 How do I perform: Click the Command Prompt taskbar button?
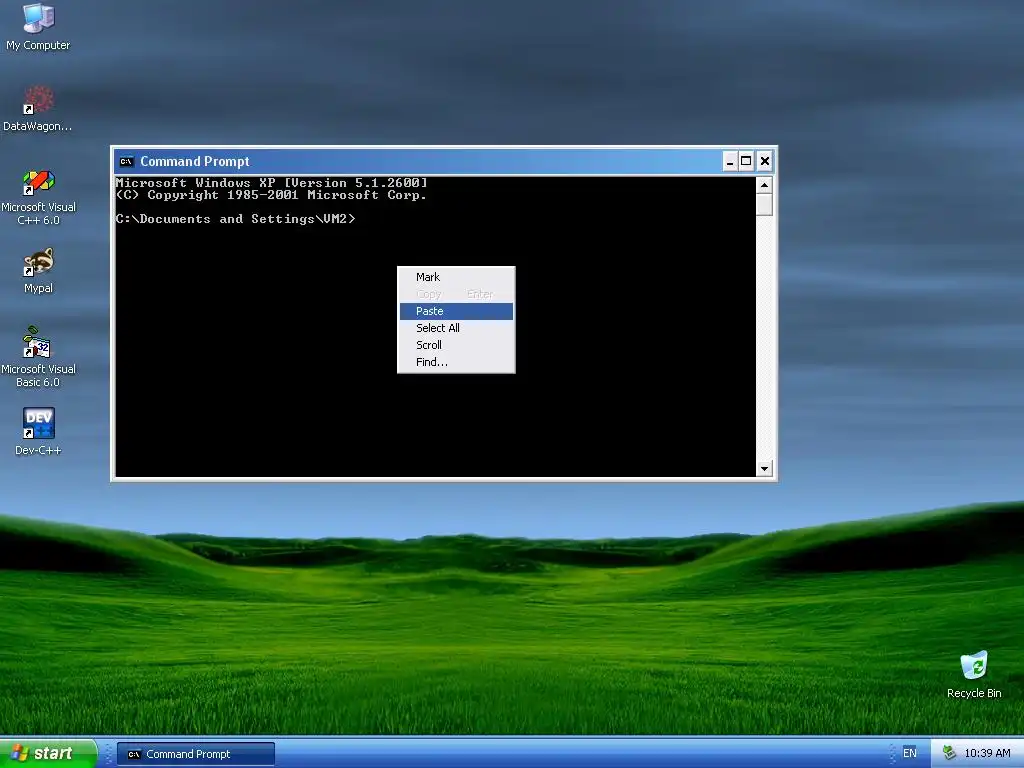196,754
